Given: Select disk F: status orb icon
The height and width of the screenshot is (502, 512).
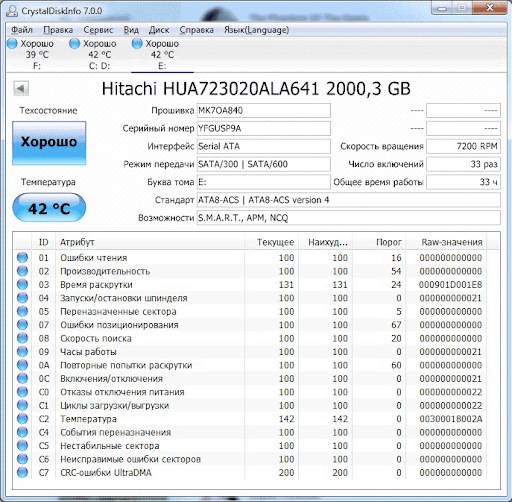Looking at the screenshot, I should click(12, 43).
